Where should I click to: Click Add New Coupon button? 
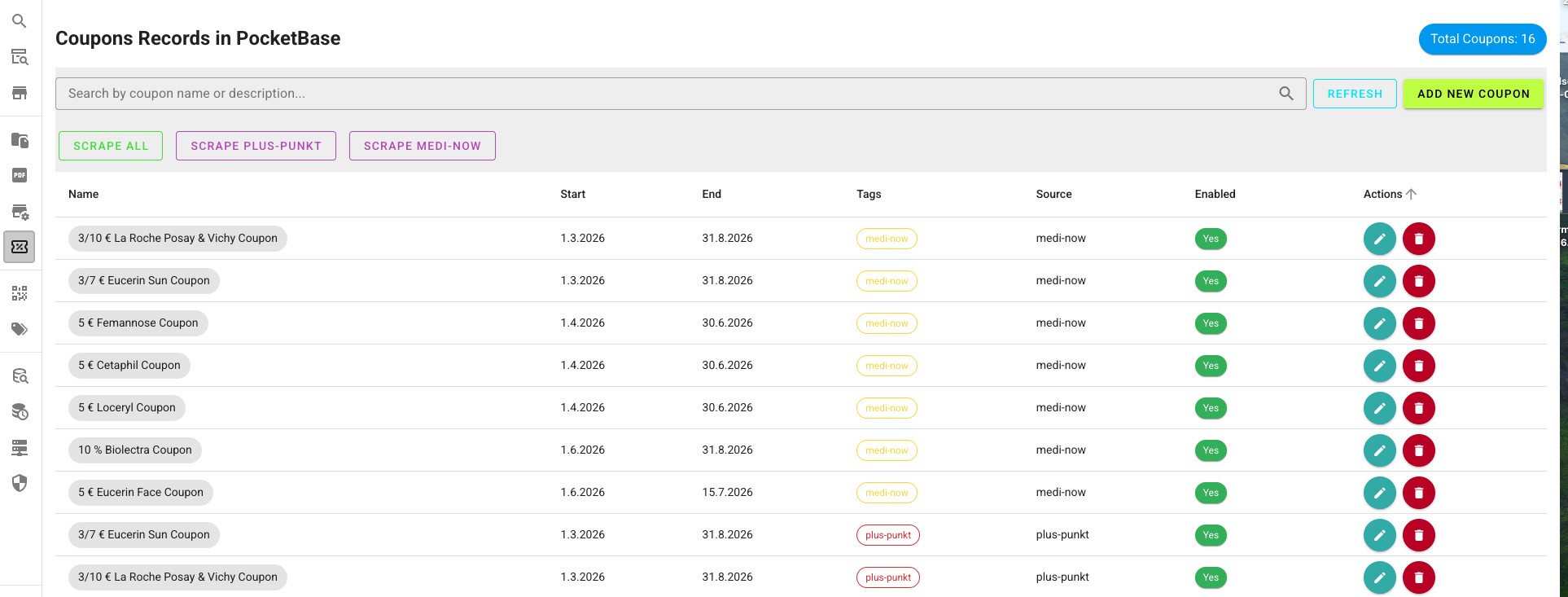[1474, 94]
